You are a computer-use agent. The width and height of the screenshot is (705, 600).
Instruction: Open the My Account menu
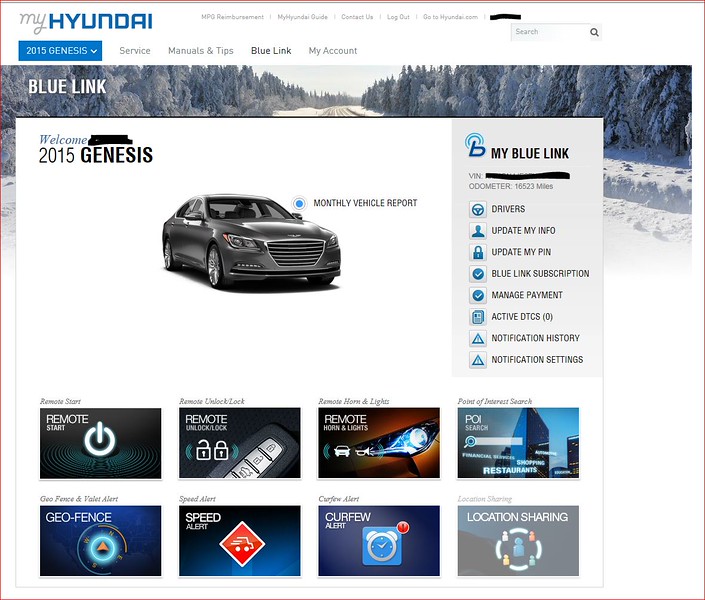333,51
